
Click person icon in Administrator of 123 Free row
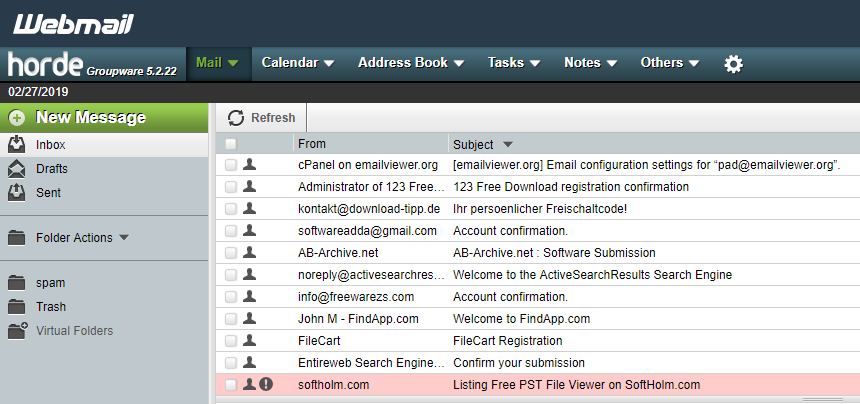click(x=250, y=186)
